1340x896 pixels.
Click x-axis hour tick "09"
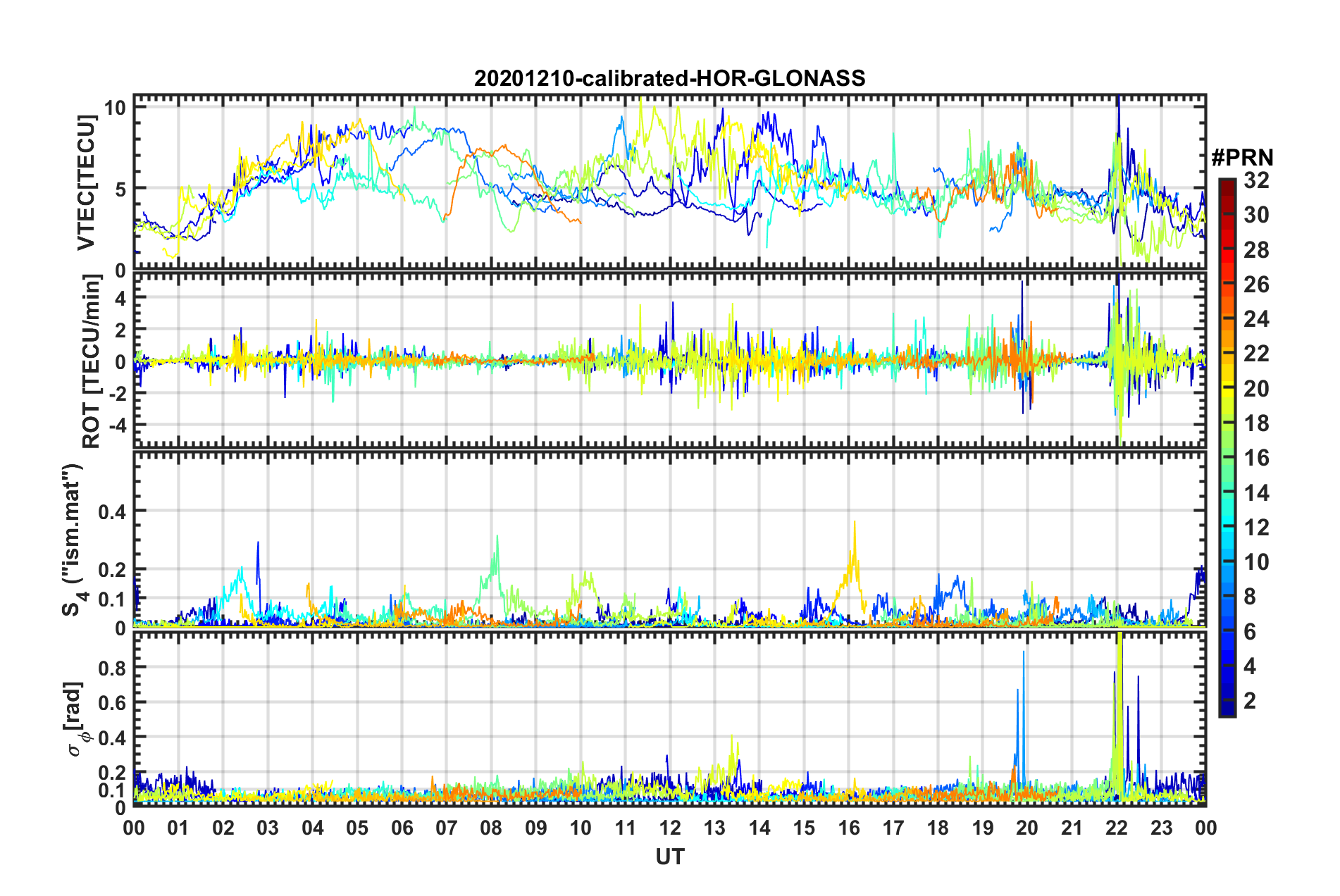coord(536,828)
